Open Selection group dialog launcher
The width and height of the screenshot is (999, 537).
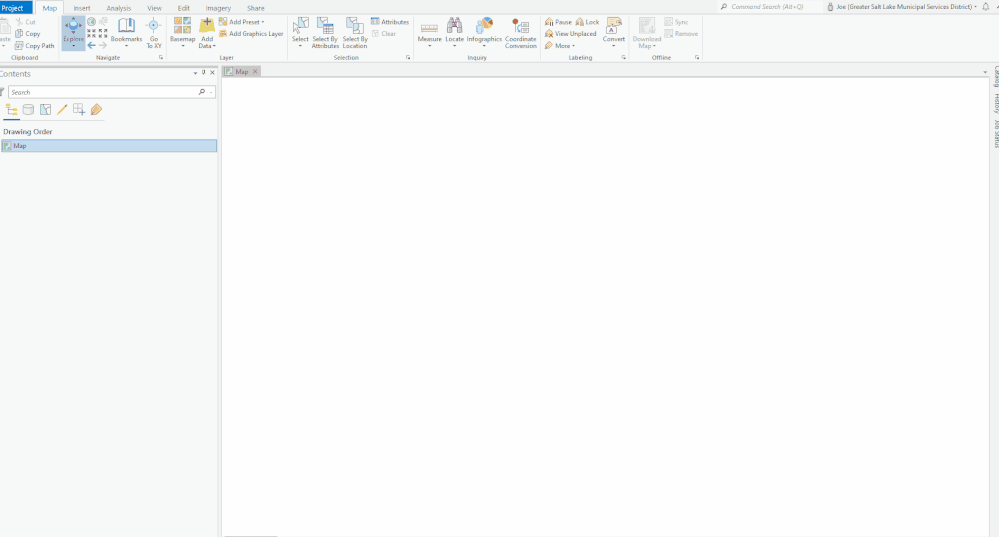click(x=408, y=57)
